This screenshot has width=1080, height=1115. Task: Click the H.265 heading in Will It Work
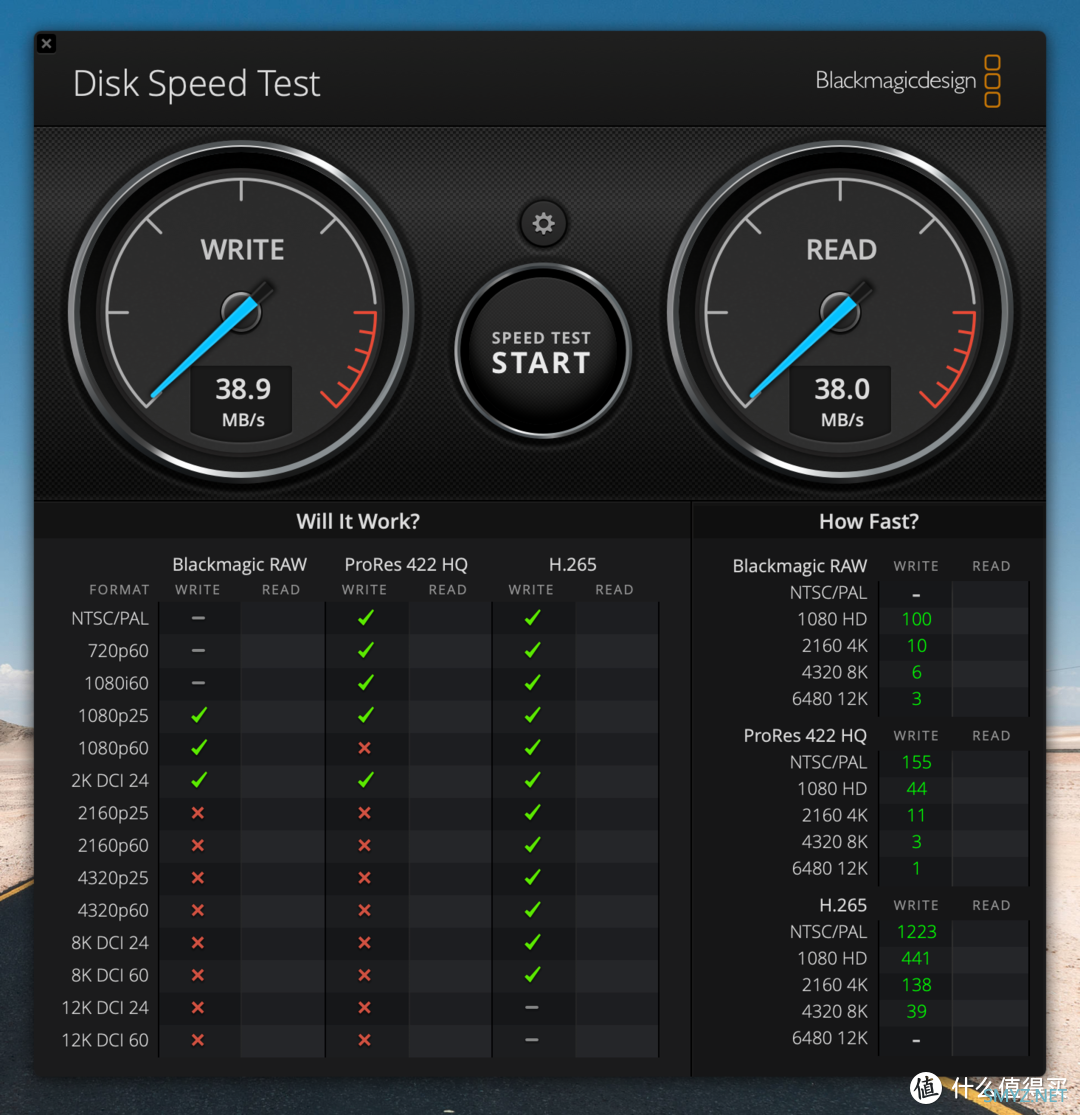pyautogui.click(x=572, y=565)
